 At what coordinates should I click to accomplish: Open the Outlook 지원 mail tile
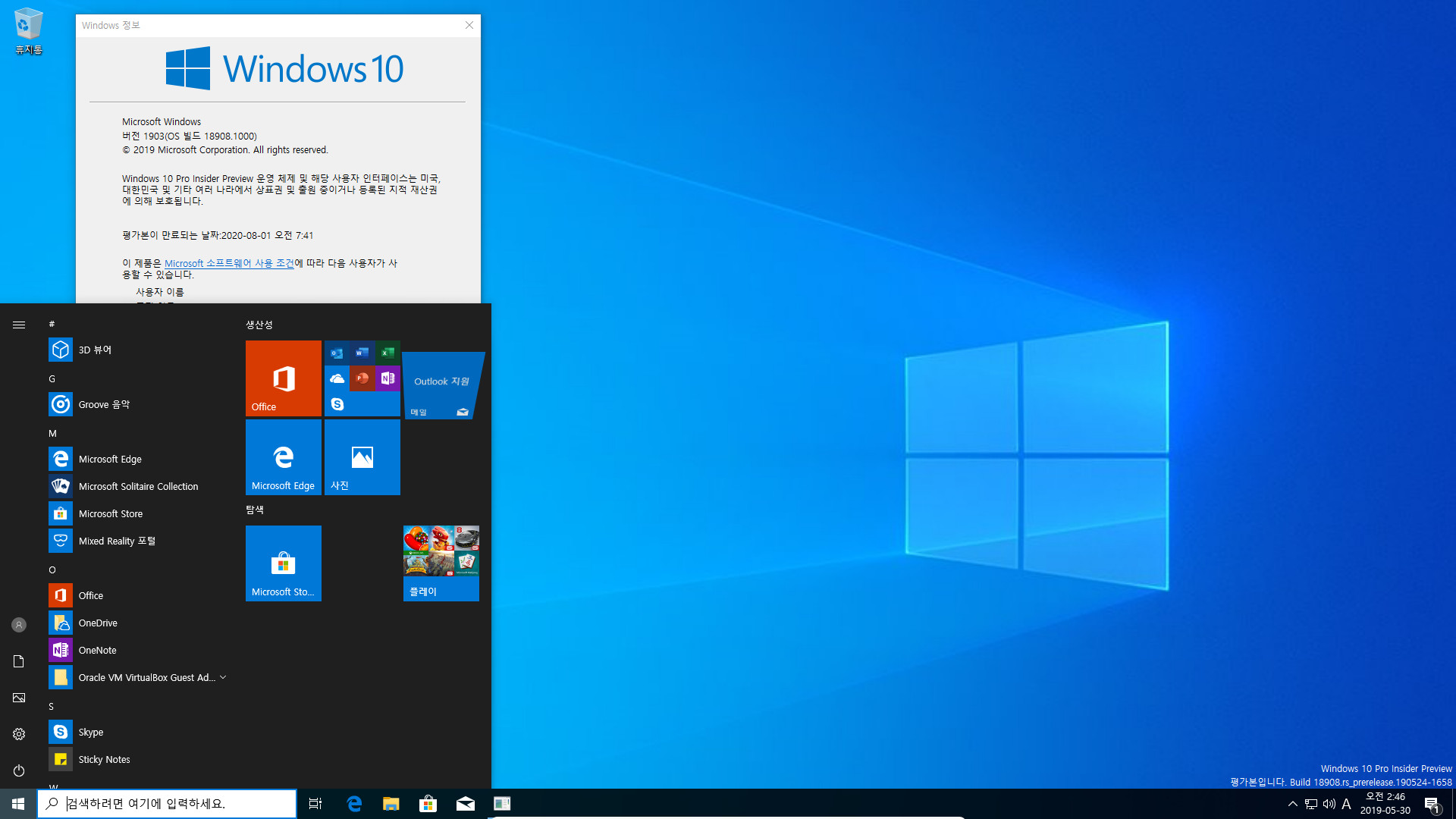[x=441, y=384]
